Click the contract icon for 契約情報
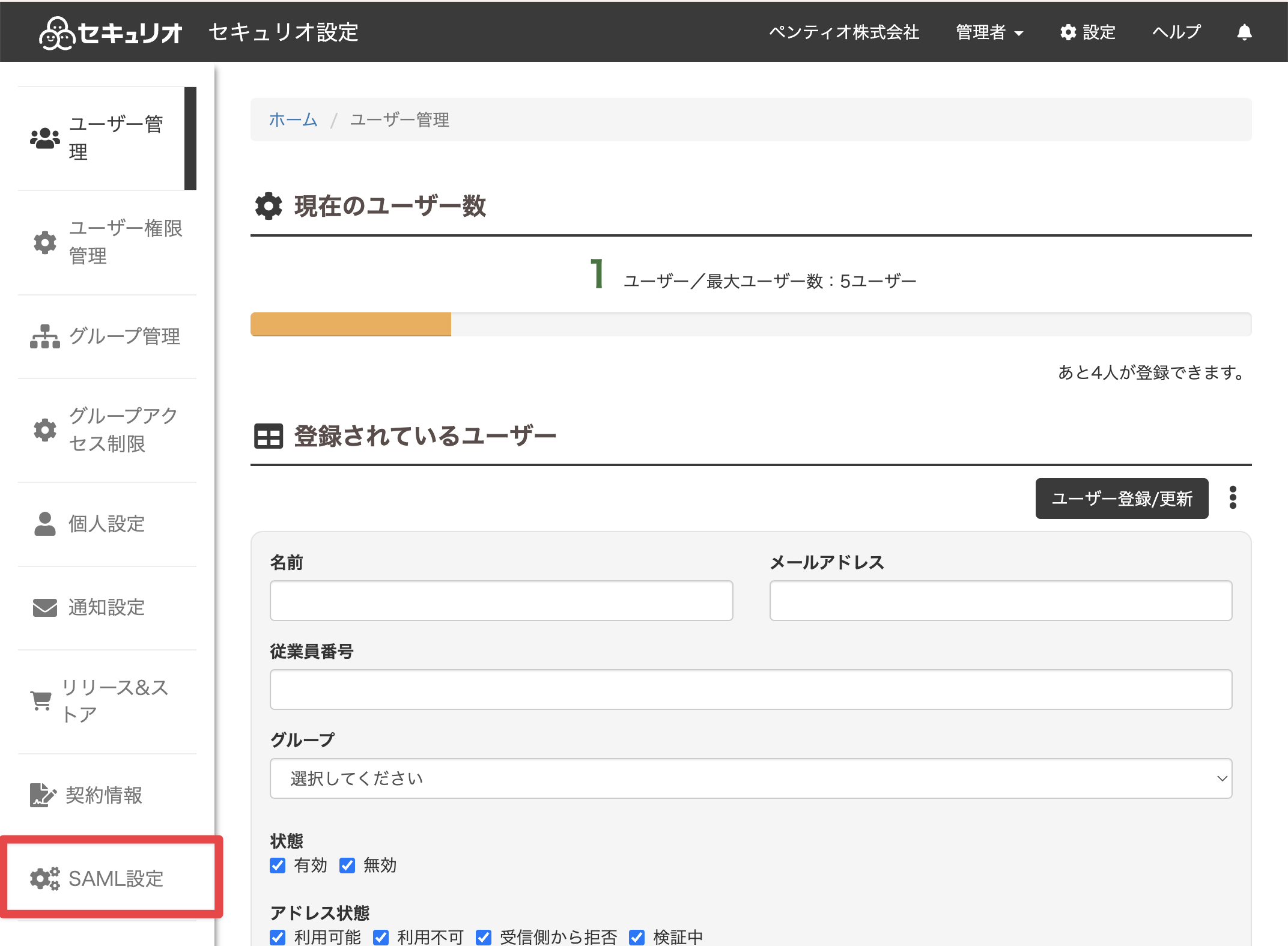1288x946 pixels. pyautogui.click(x=43, y=795)
